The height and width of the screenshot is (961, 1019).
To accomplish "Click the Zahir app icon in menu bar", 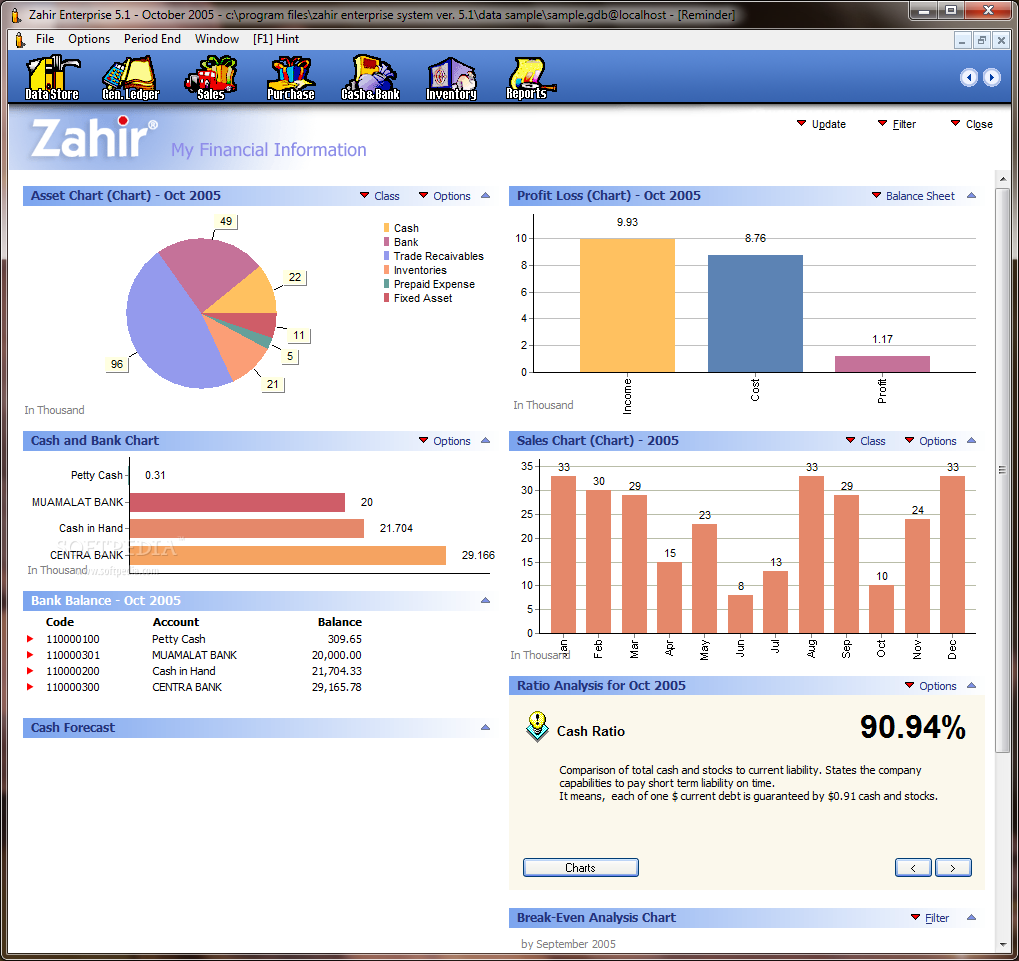I will (19, 40).
